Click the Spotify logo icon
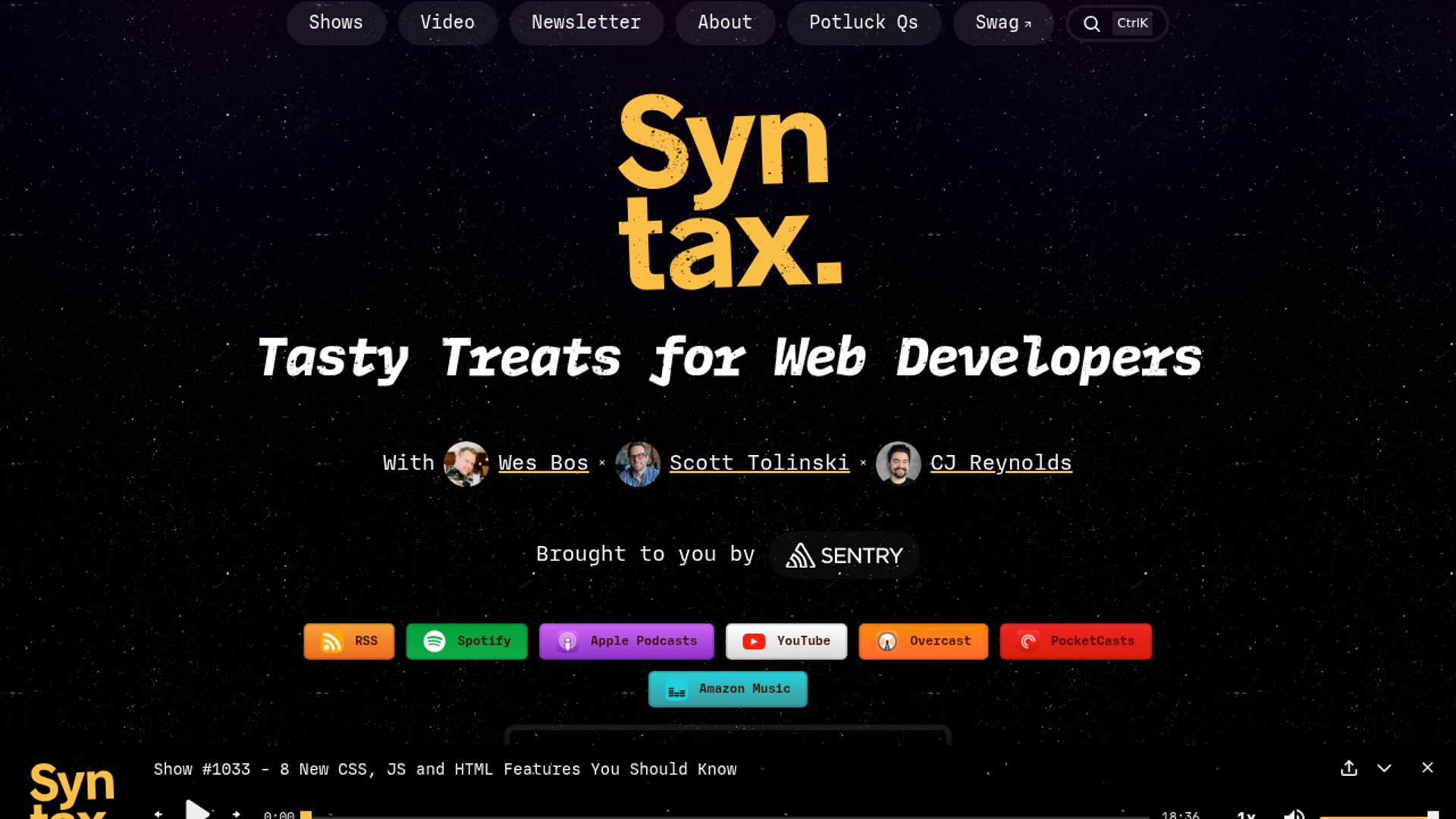The image size is (1456, 819). click(435, 642)
